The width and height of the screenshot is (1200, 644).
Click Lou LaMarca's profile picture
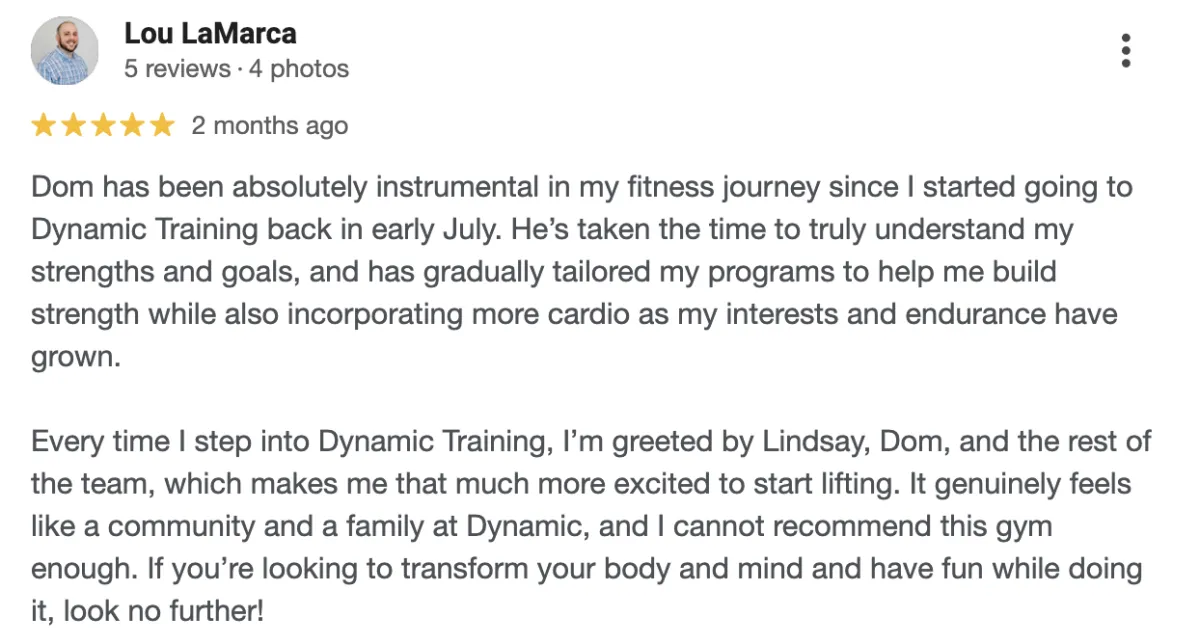pyautogui.click(x=65, y=50)
